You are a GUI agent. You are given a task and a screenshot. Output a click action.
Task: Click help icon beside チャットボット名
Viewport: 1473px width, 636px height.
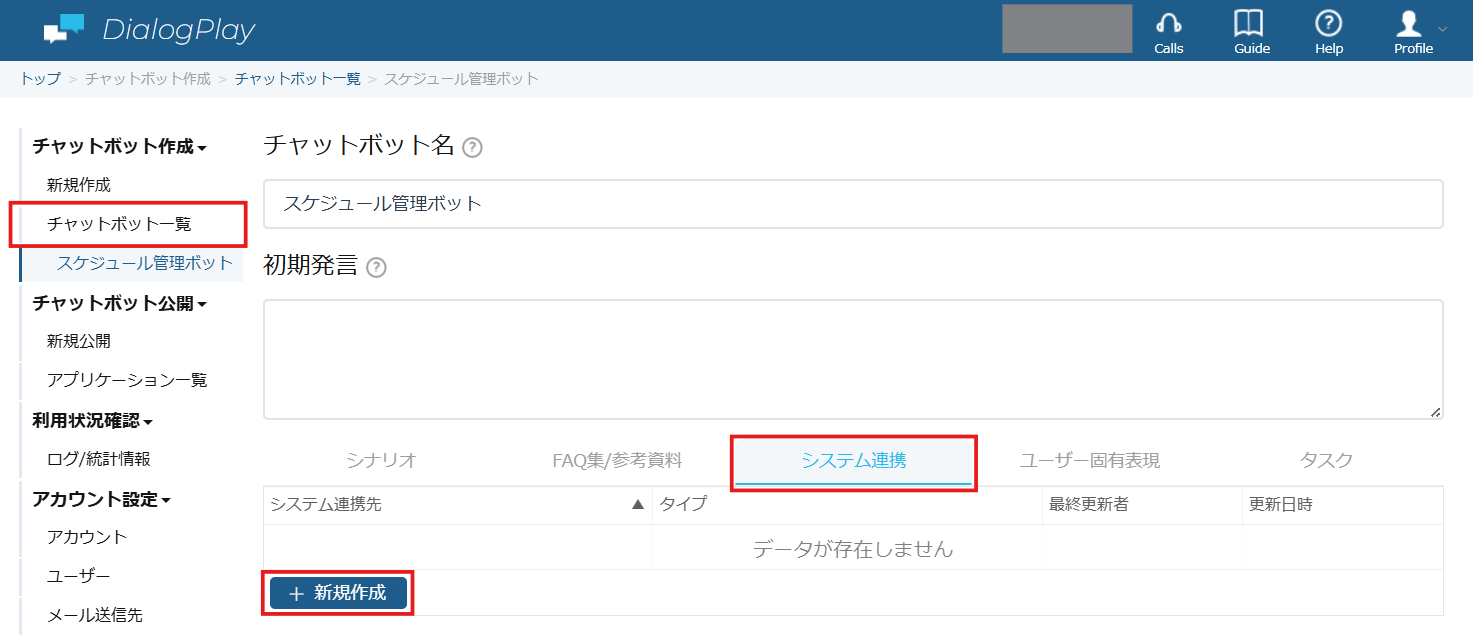[473, 148]
